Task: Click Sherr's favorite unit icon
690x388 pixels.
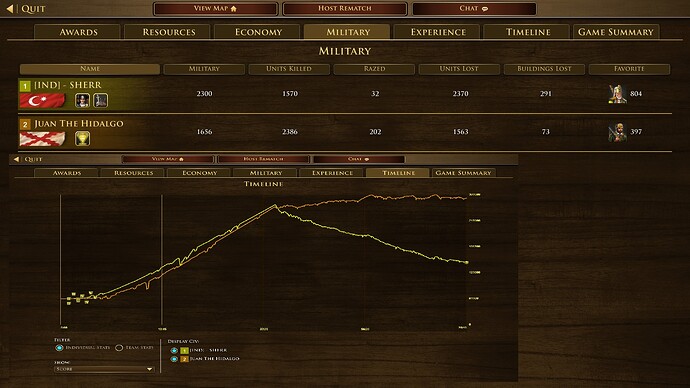Action: coord(617,94)
